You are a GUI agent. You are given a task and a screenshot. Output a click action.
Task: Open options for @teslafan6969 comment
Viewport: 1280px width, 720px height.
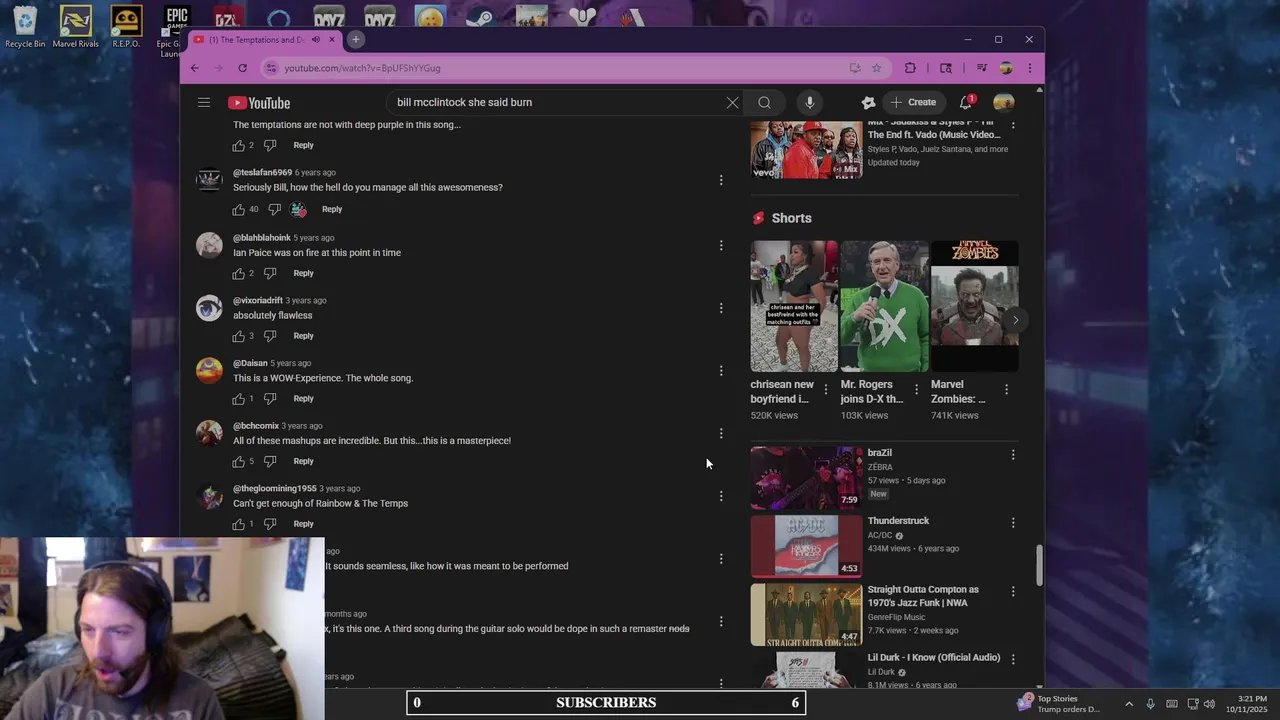[721, 180]
